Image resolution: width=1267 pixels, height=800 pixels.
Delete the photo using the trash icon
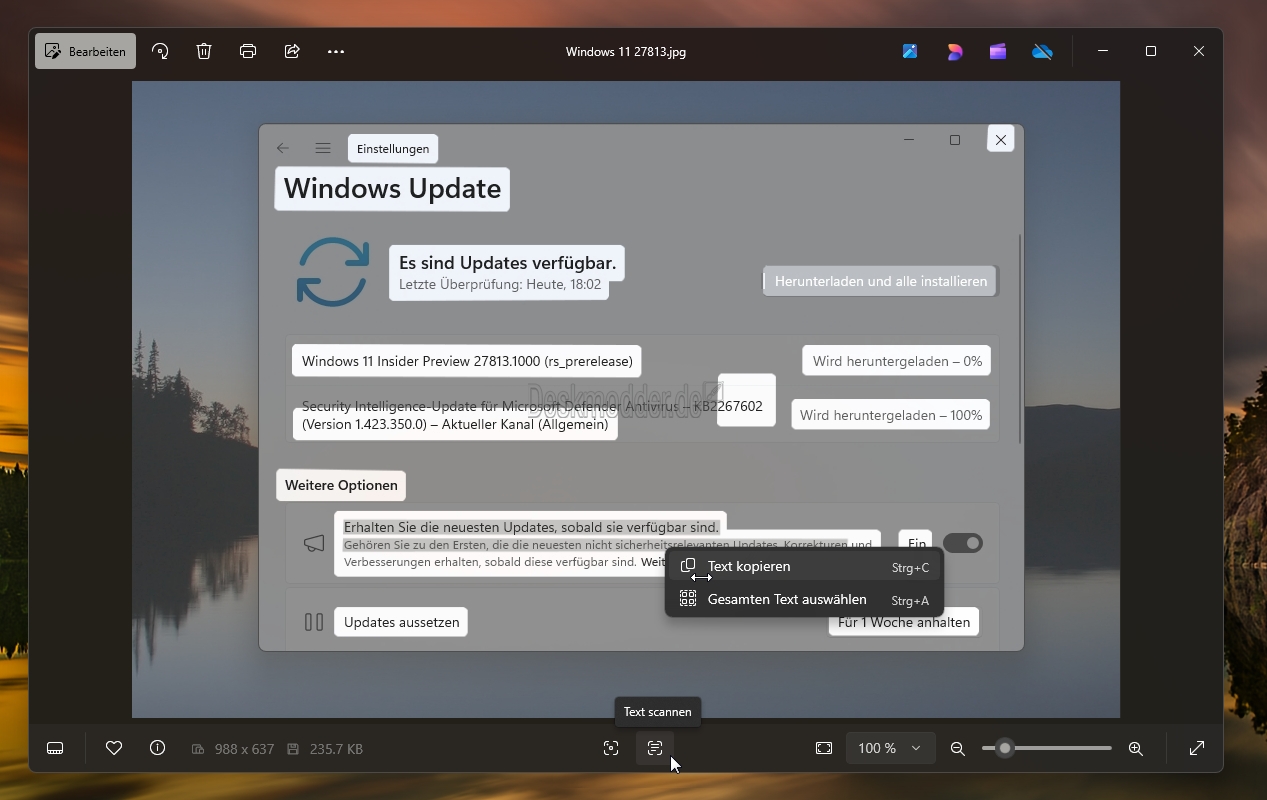pyautogui.click(x=204, y=51)
